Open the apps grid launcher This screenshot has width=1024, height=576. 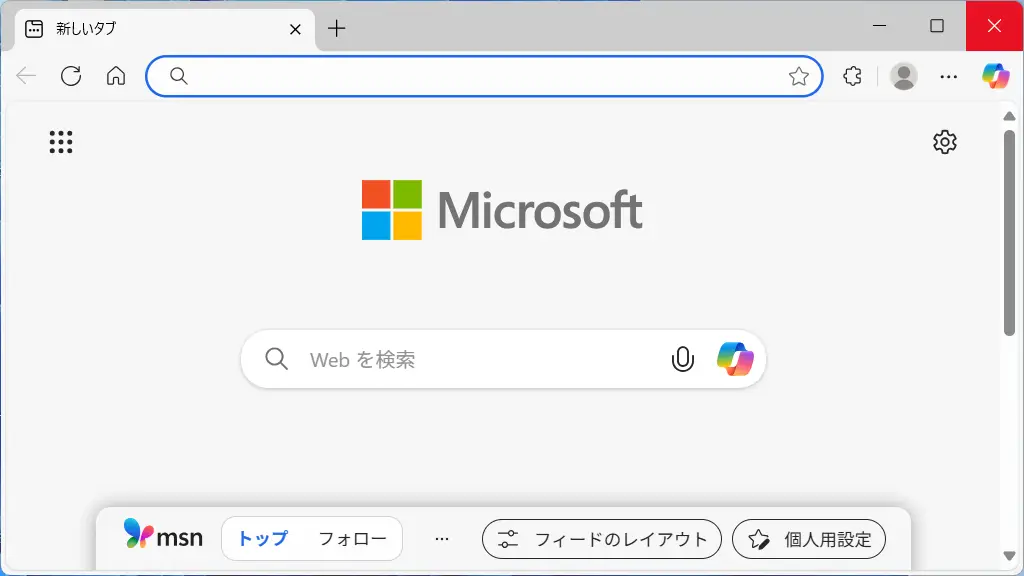[61, 142]
